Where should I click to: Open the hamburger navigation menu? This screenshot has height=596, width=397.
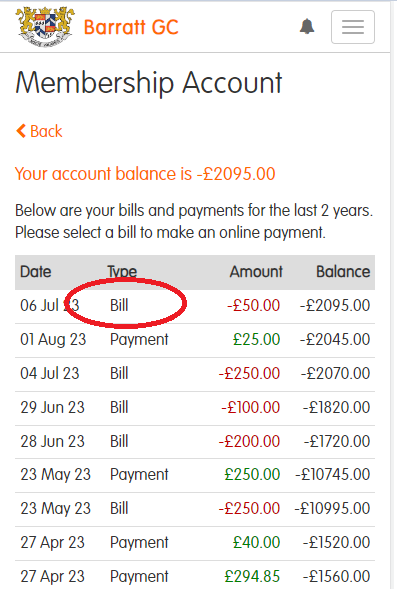tap(353, 27)
